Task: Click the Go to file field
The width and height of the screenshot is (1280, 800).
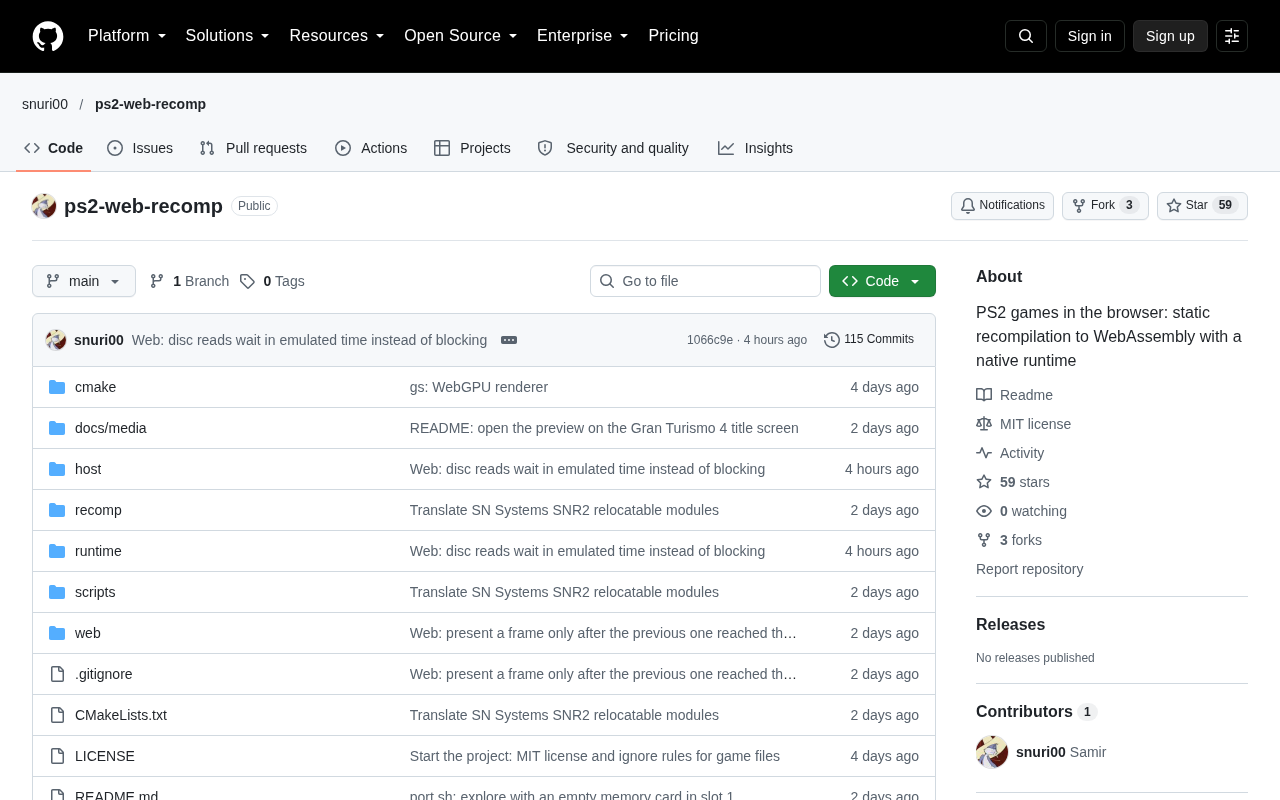Action: (x=705, y=281)
